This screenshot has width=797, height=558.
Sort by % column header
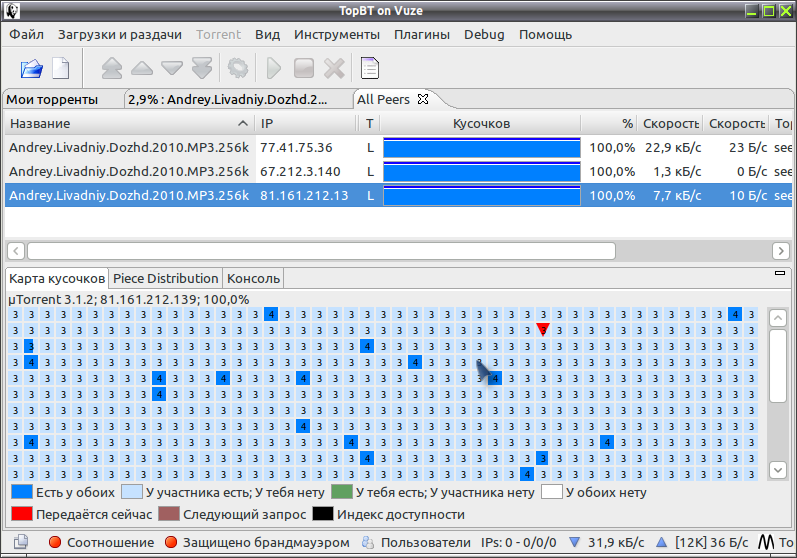[609, 123]
